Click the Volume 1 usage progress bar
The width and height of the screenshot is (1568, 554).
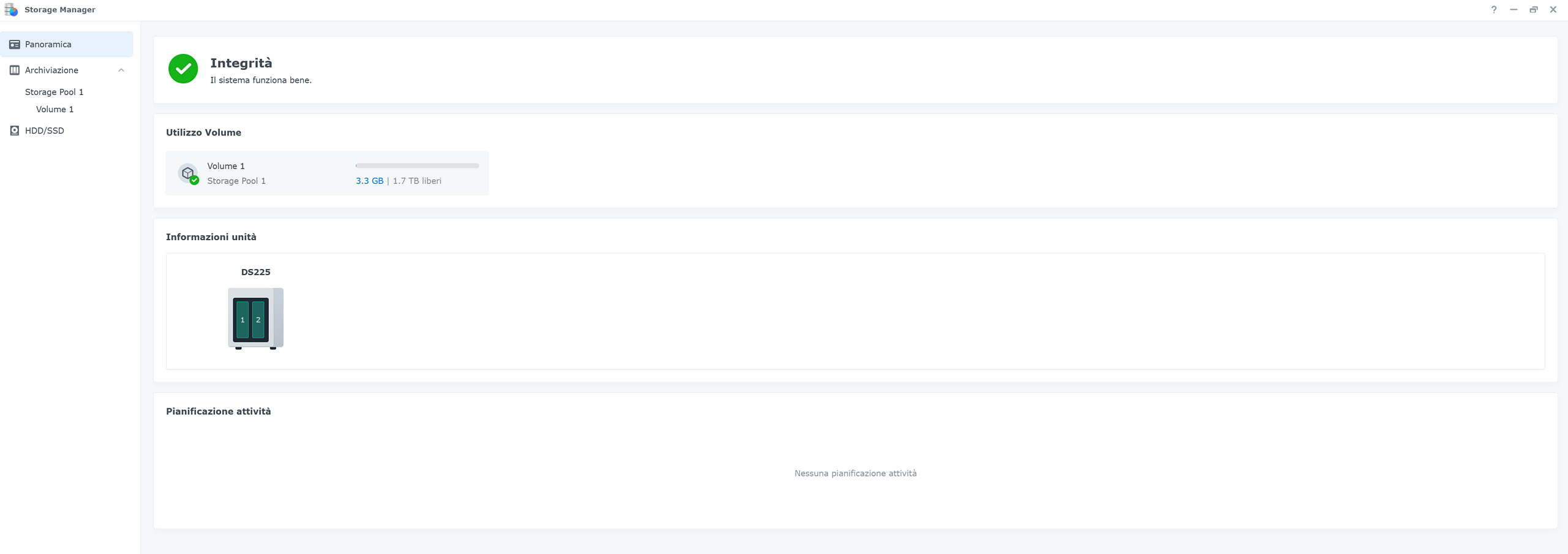tap(417, 165)
